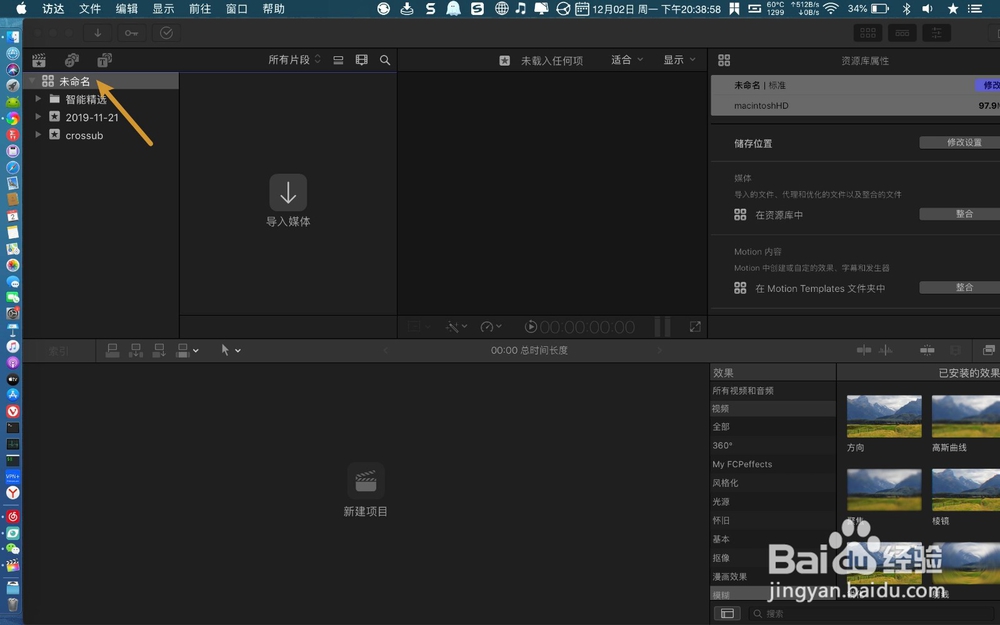Toggle audio skimming in the timeline toolbar
The image size is (1000, 625).
click(886, 350)
